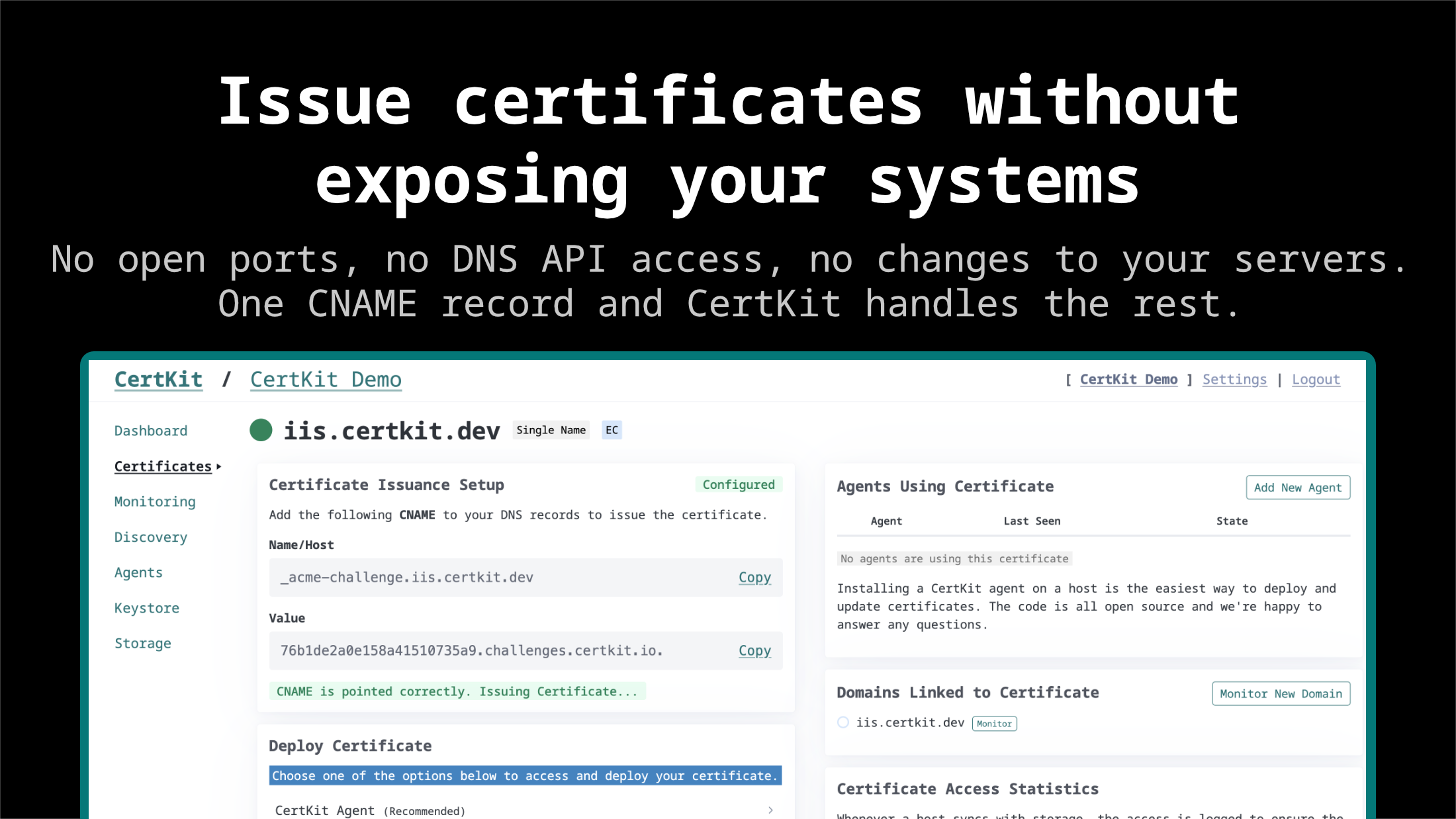Open the Keystore section
Image resolution: width=1456 pixels, height=819 pixels.
point(147,608)
